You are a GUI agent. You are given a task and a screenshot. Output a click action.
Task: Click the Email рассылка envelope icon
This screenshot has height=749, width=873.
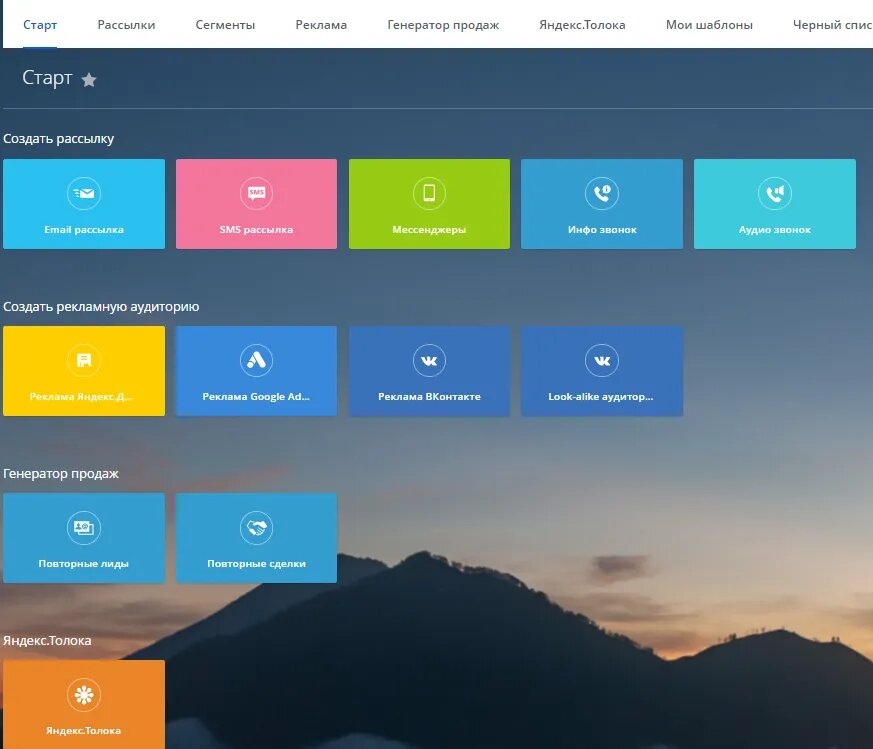pos(84,193)
